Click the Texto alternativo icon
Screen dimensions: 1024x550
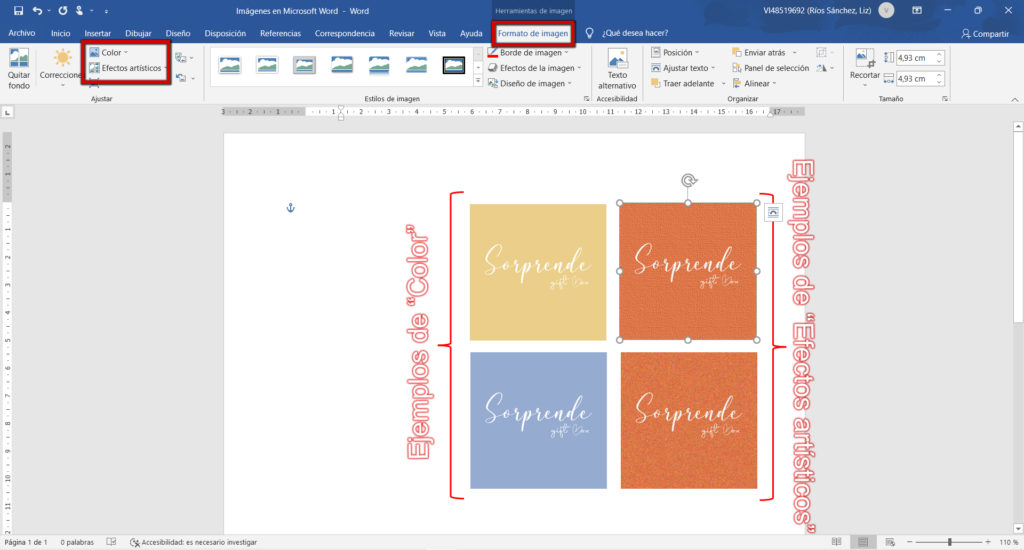point(617,67)
